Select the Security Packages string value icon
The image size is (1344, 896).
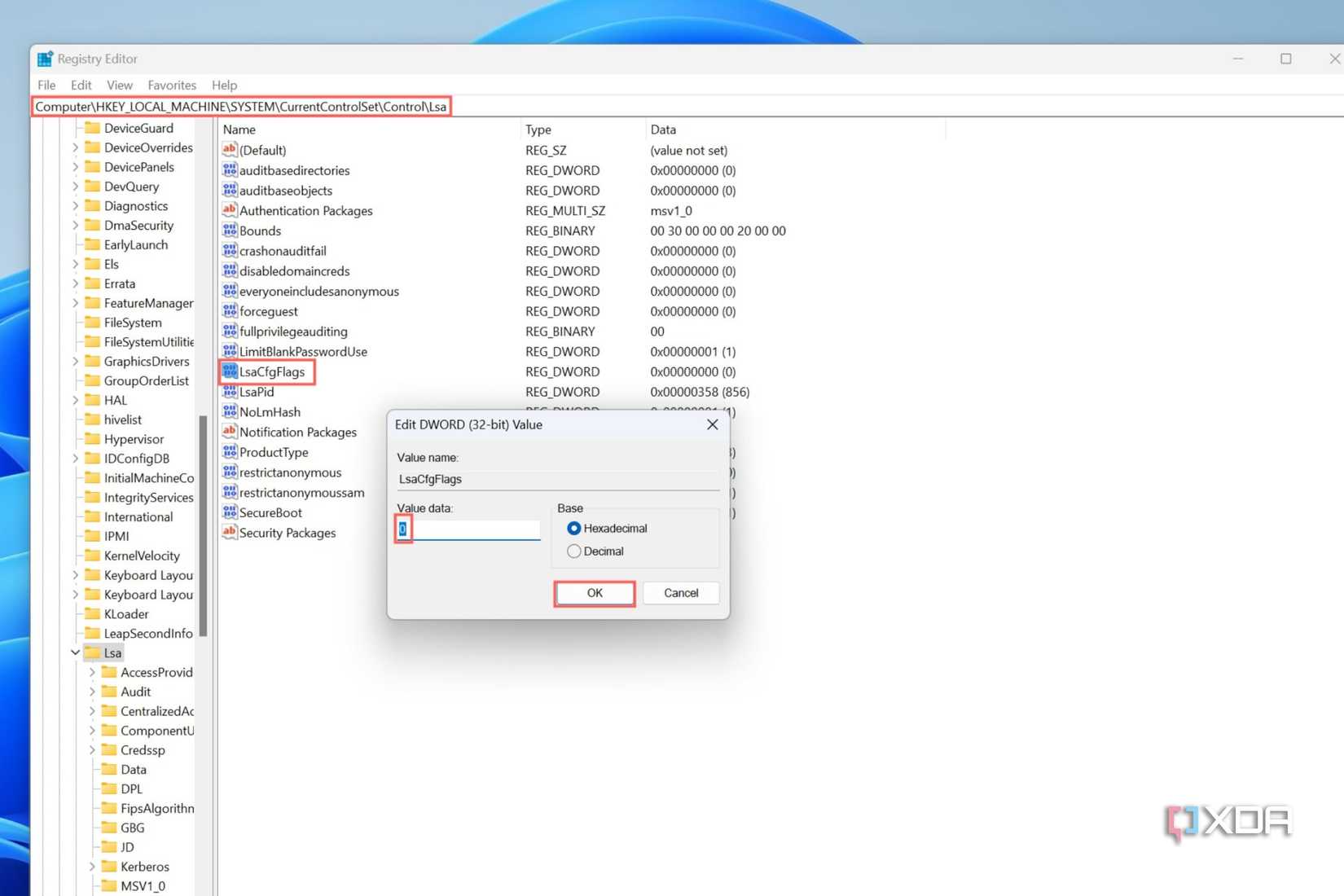(229, 533)
